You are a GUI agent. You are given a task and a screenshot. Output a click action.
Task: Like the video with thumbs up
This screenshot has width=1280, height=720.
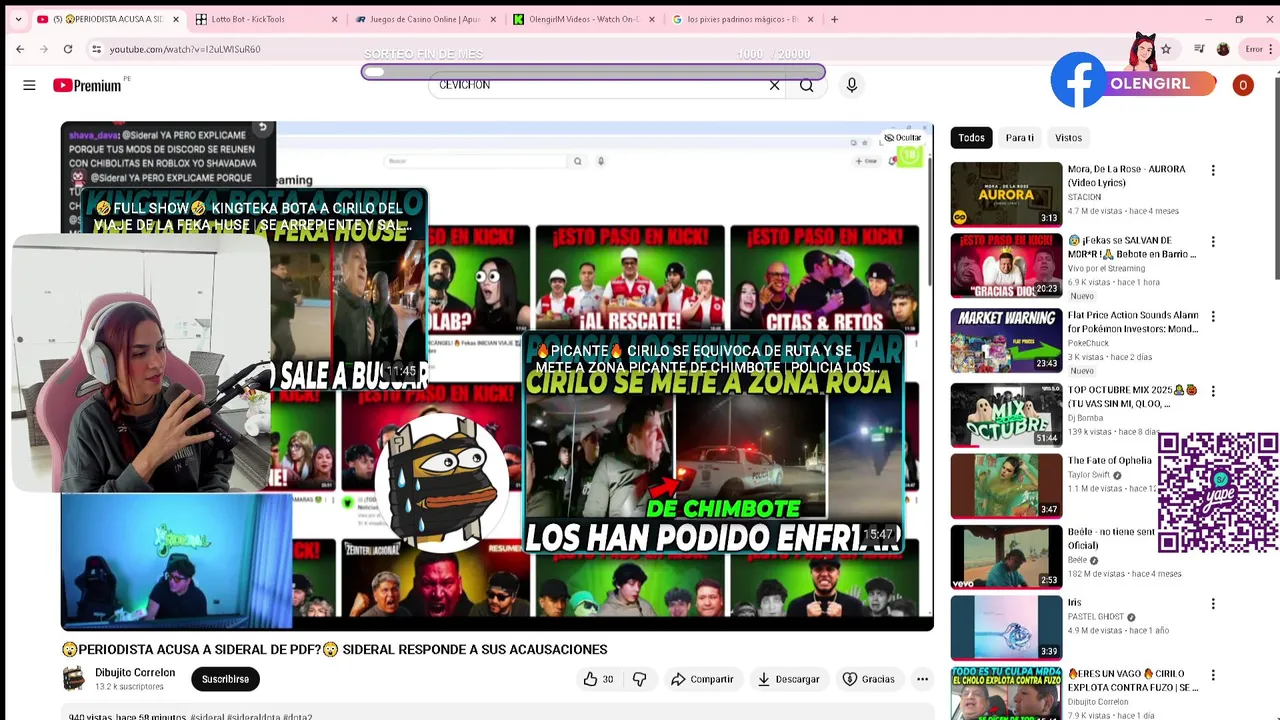(598, 679)
